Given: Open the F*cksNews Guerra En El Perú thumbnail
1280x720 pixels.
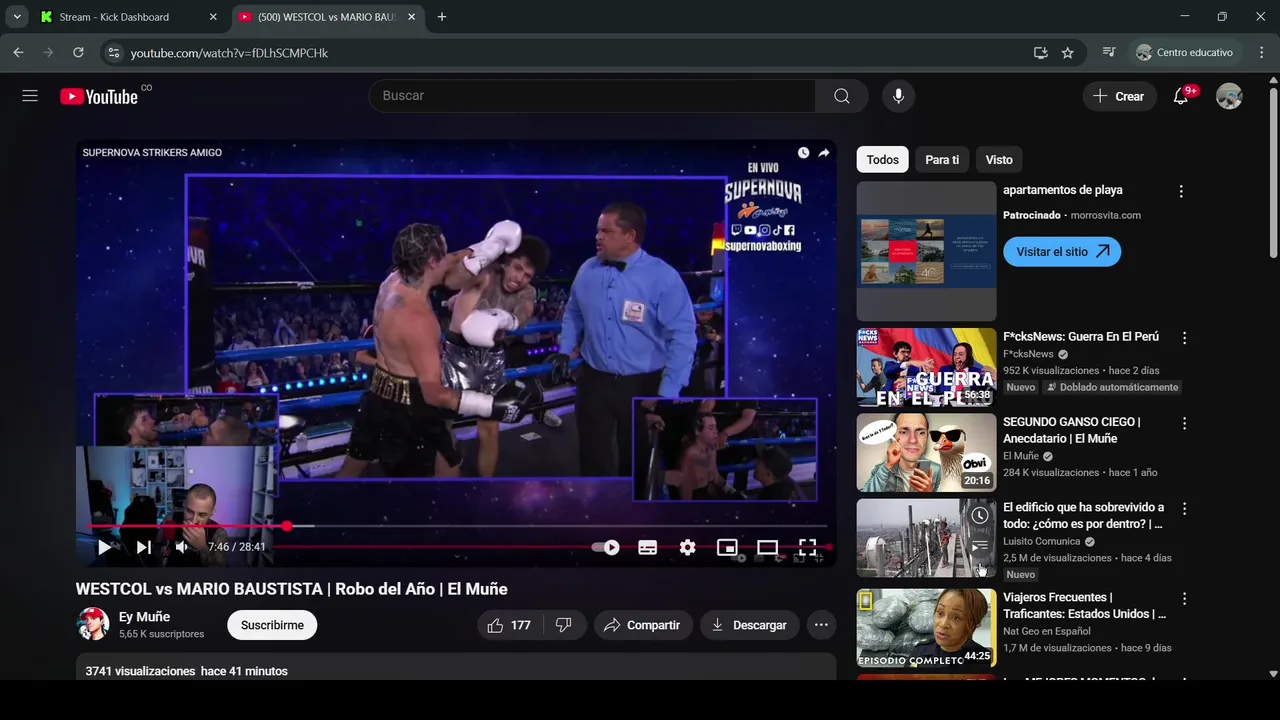Looking at the screenshot, I should click(926, 367).
